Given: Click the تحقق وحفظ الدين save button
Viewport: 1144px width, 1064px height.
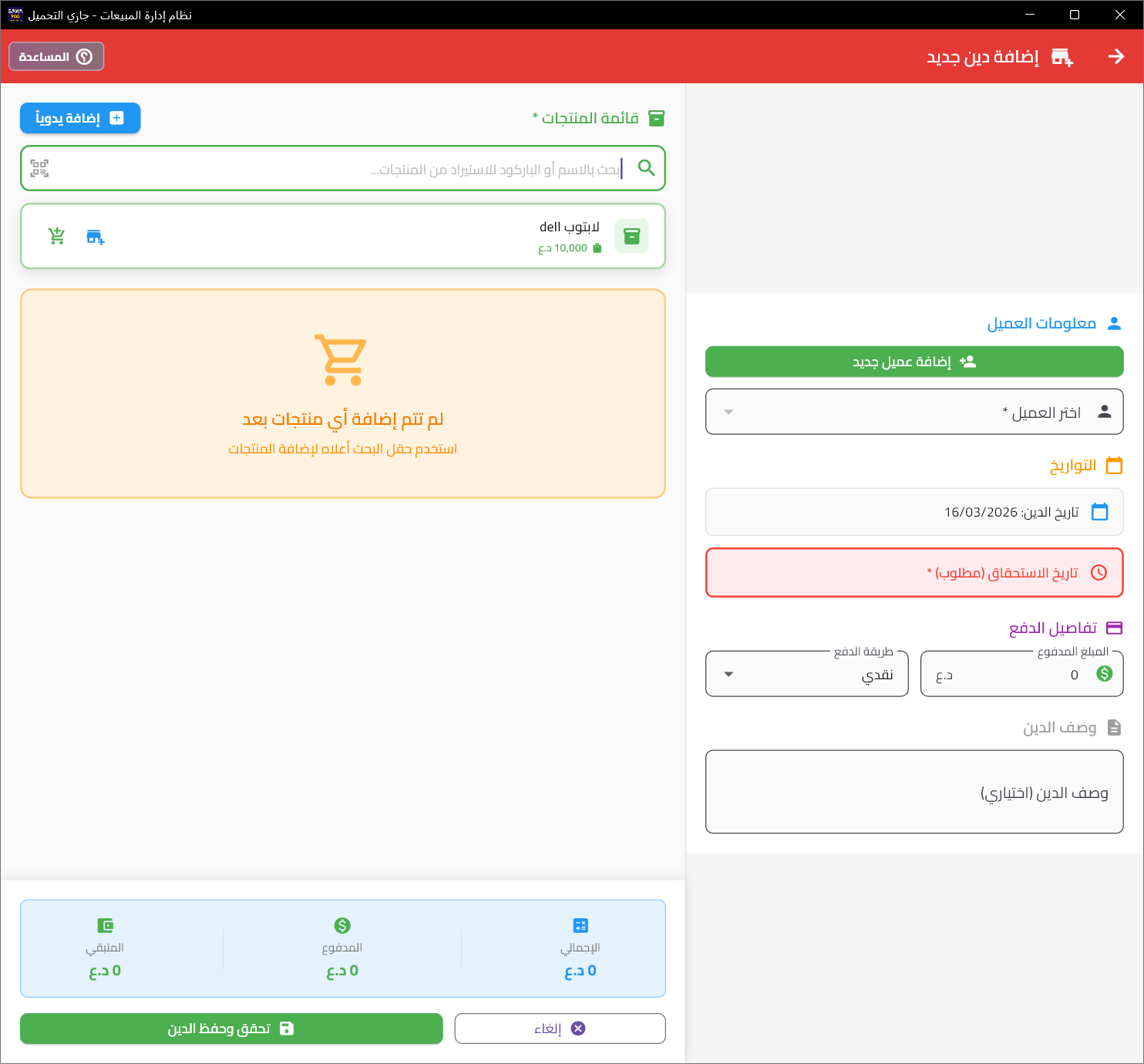Looking at the screenshot, I should [231, 1029].
